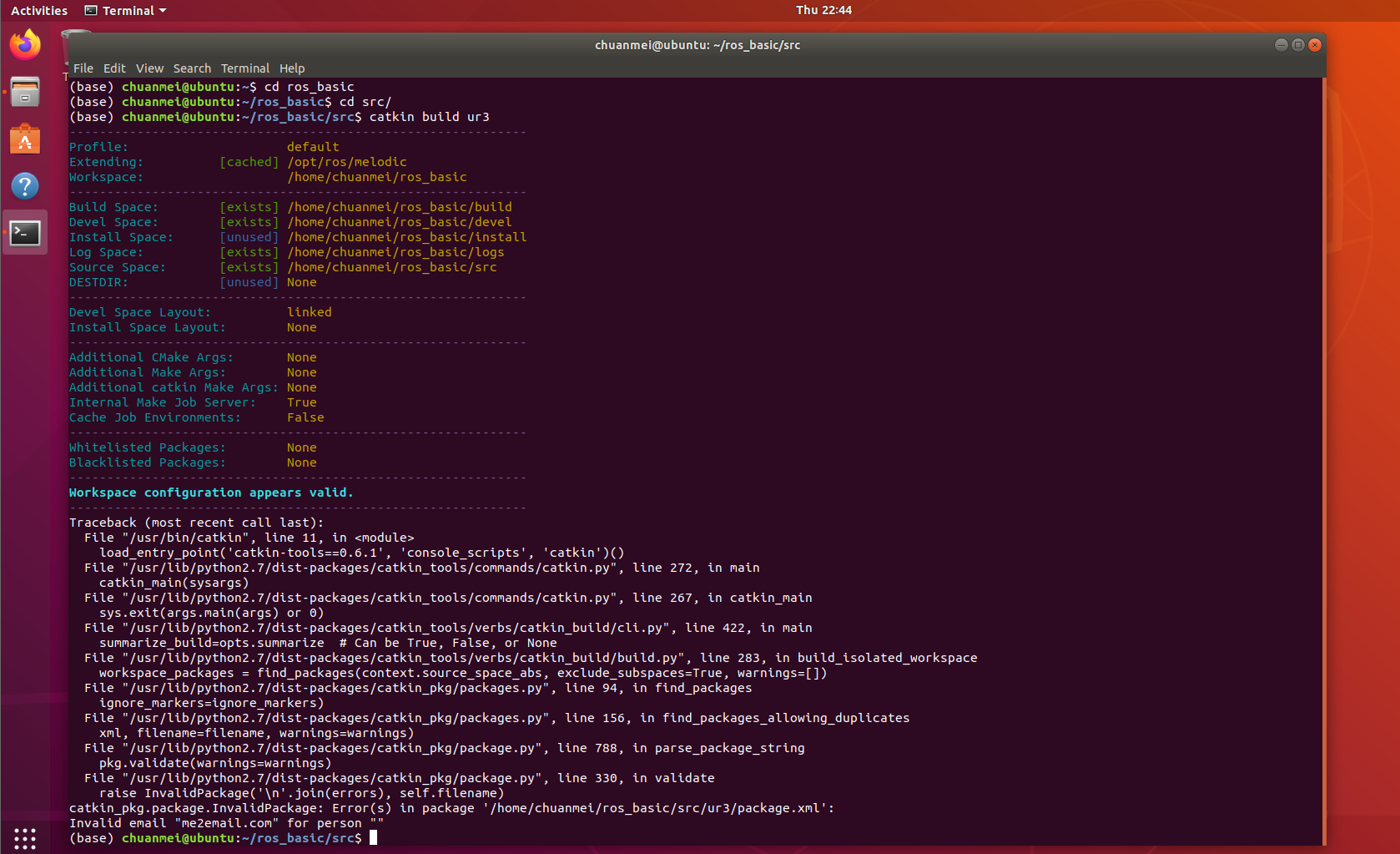Open the Activities overview
This screenshot has width=1400, height=854.
coord(38,10)
